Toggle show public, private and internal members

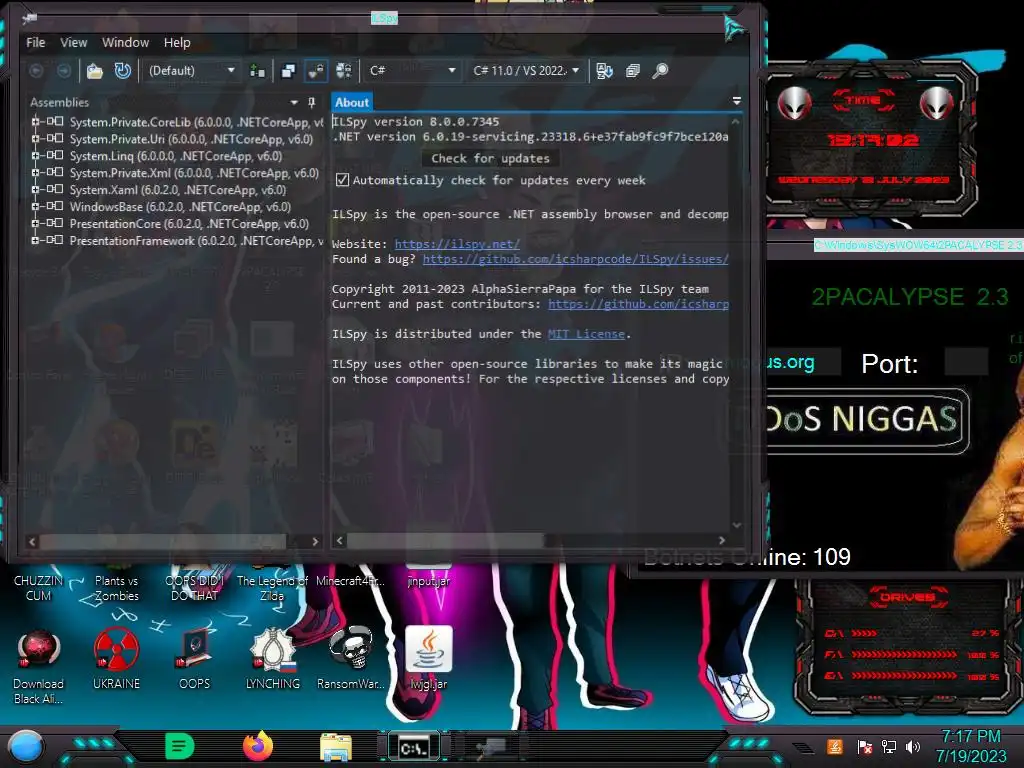pos(316,71)
